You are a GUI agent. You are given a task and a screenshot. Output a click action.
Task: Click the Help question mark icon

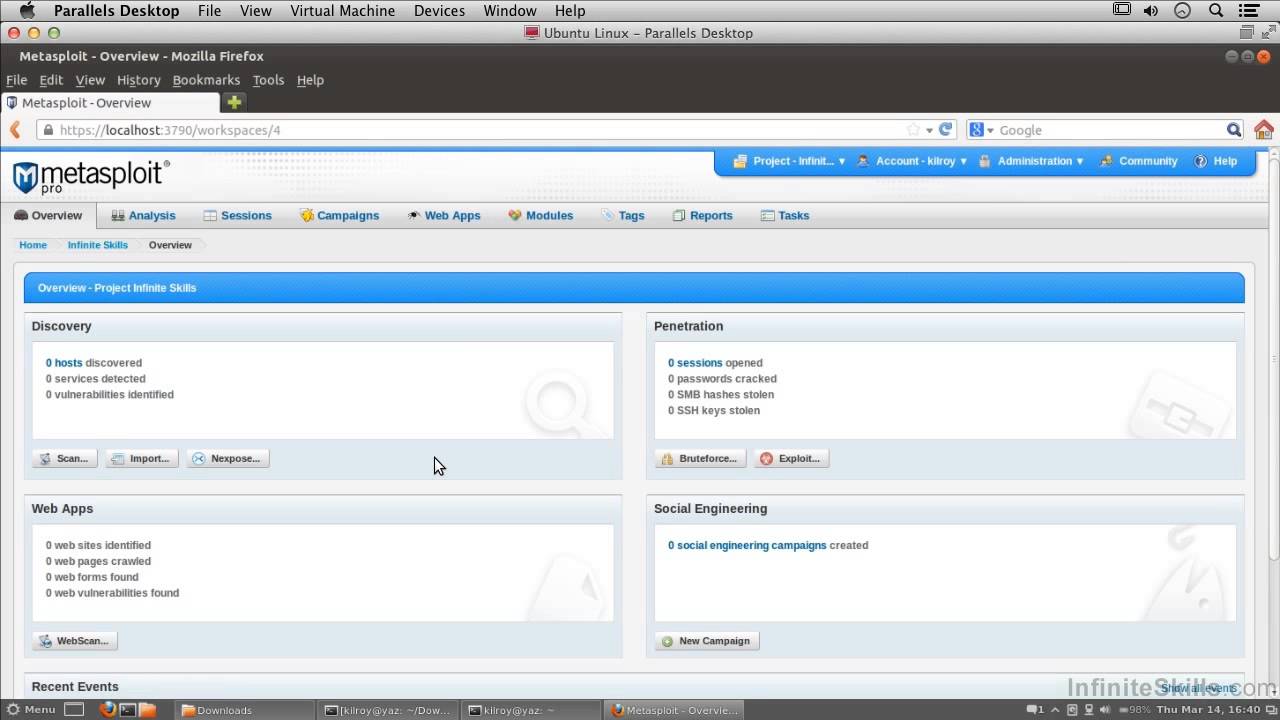click(x=1200, y=161)
